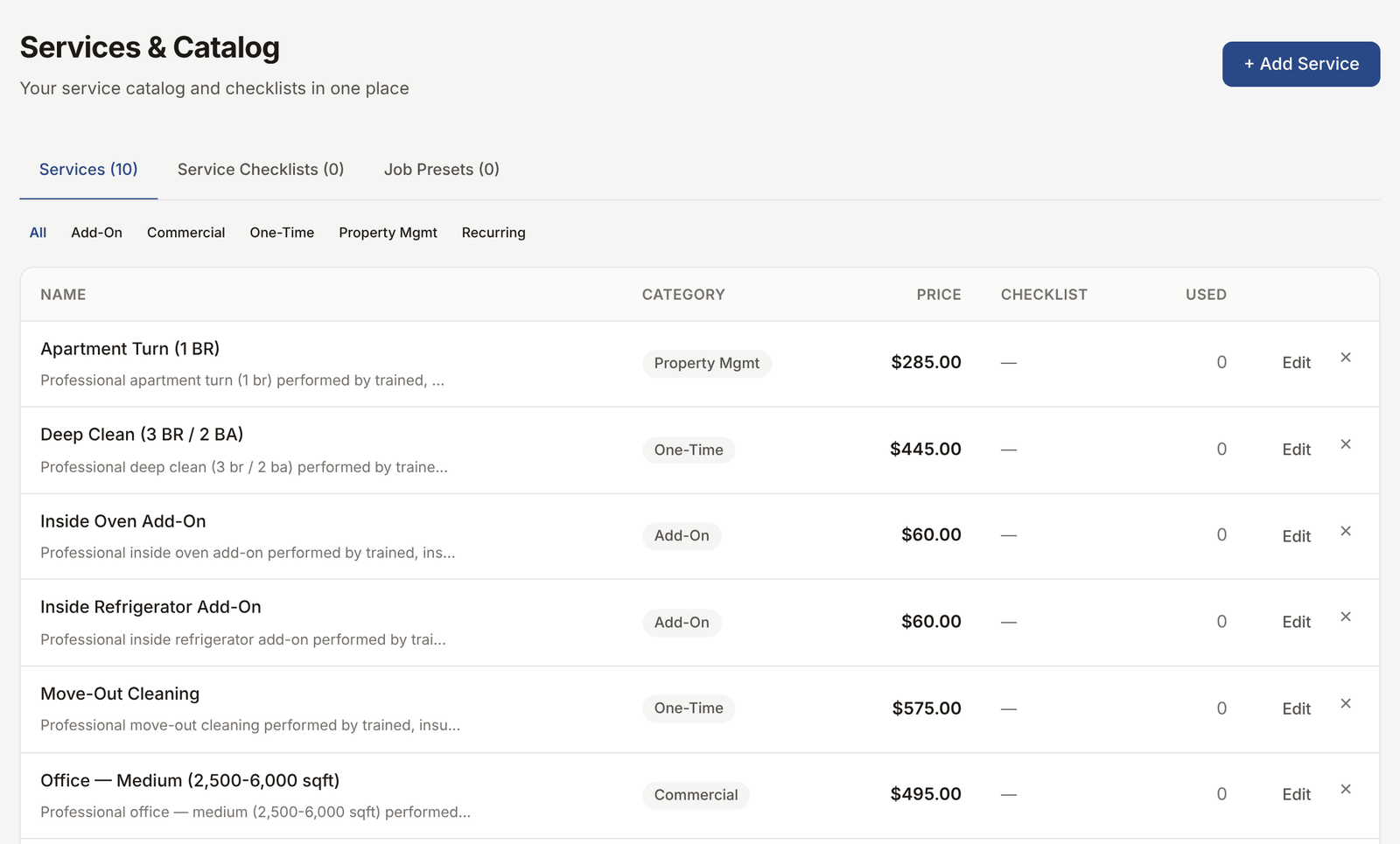Click the X icon on Office — Medium row
This screenshot has height=844, width=1400.
click(x=1346, y=789)
